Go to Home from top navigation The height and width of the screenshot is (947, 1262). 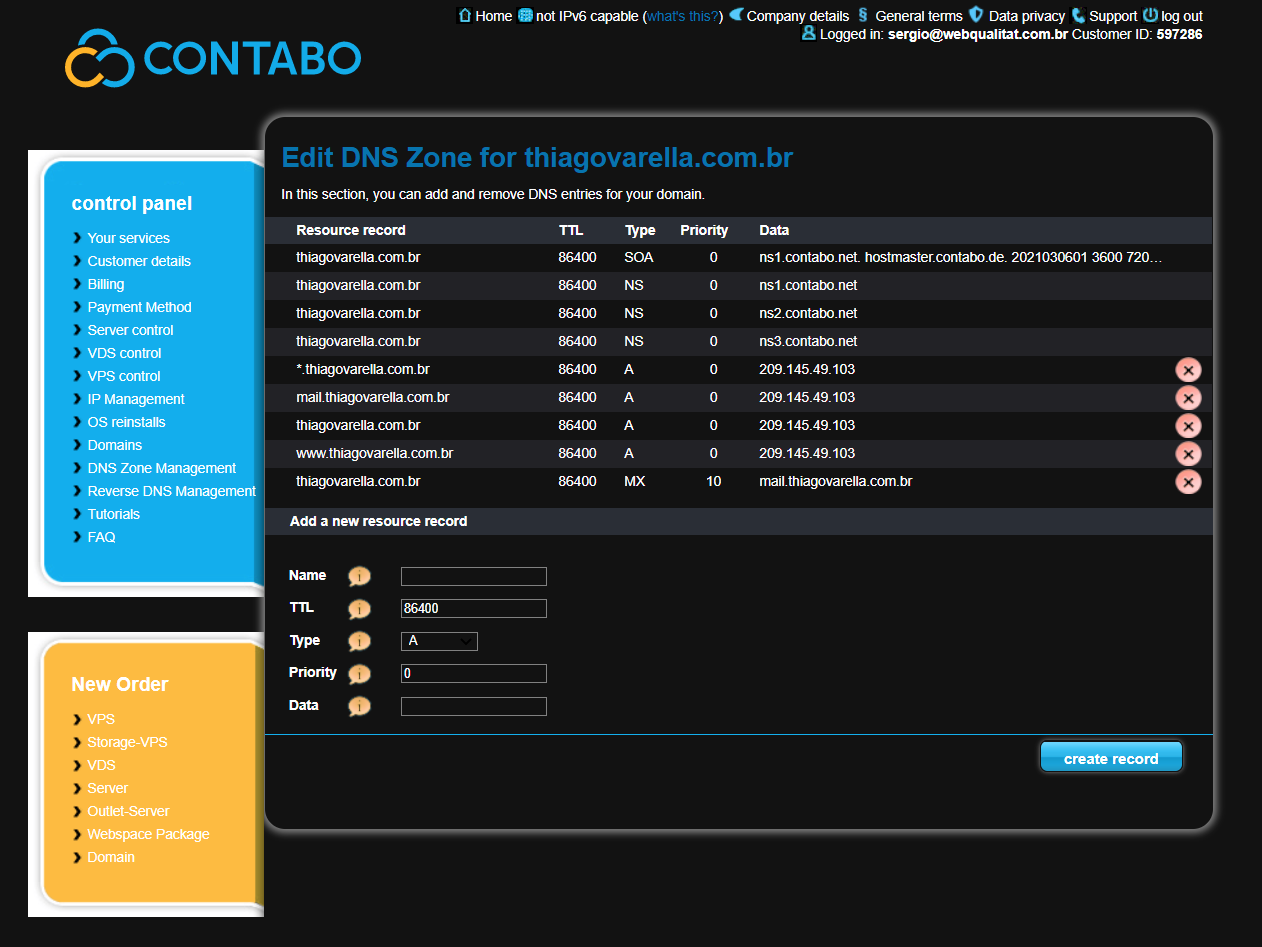point(493,16)
